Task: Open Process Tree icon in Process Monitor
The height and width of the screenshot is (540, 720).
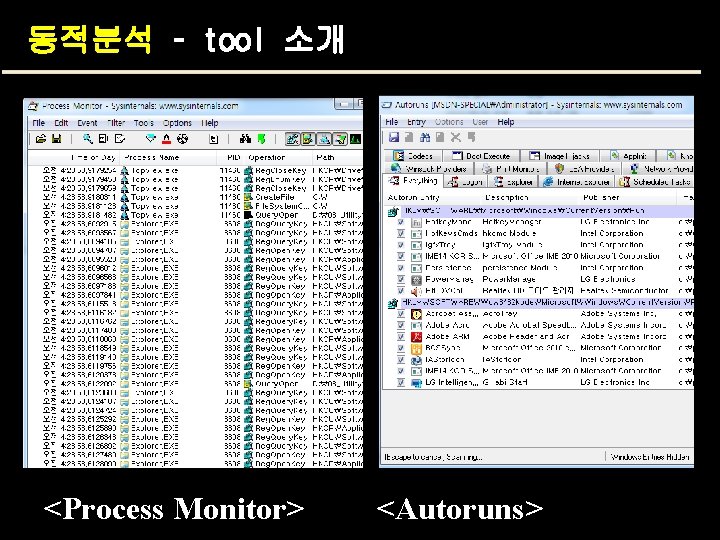Action: pyautogui.click(x=214, y=139)
